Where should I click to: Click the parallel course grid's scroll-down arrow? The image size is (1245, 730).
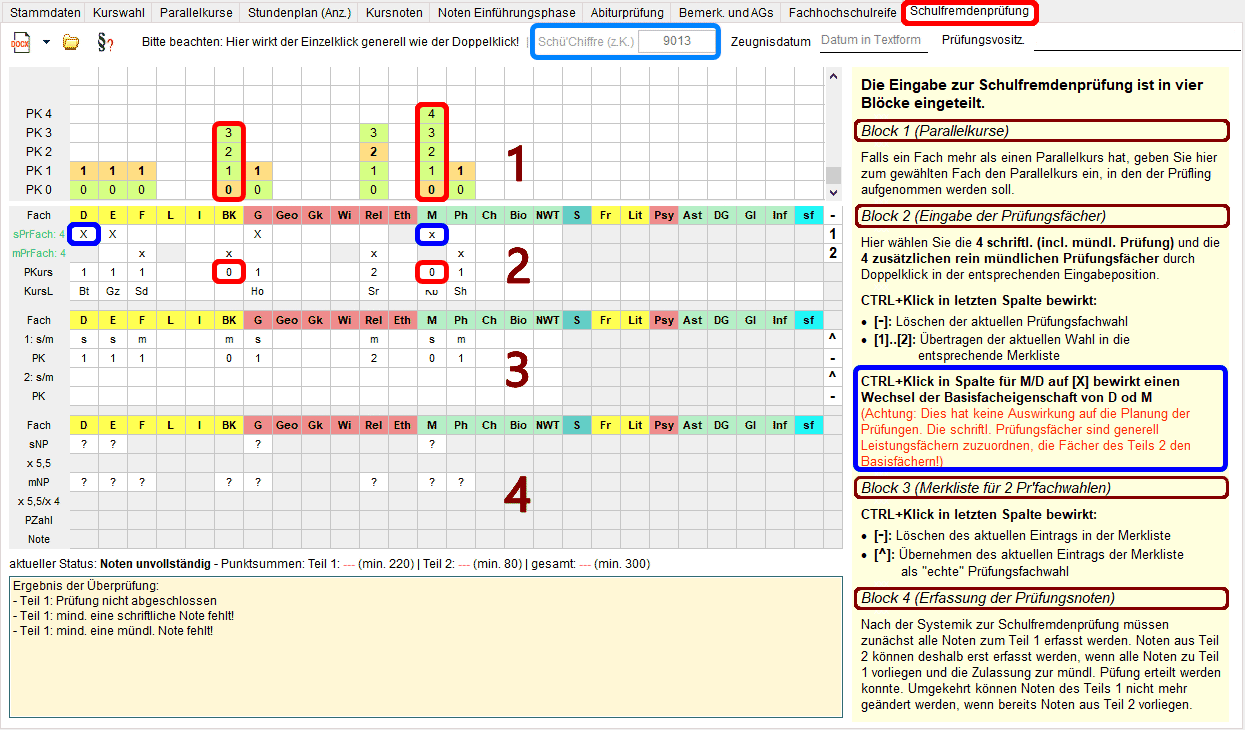pyautogui.click(x=832, y=190)
